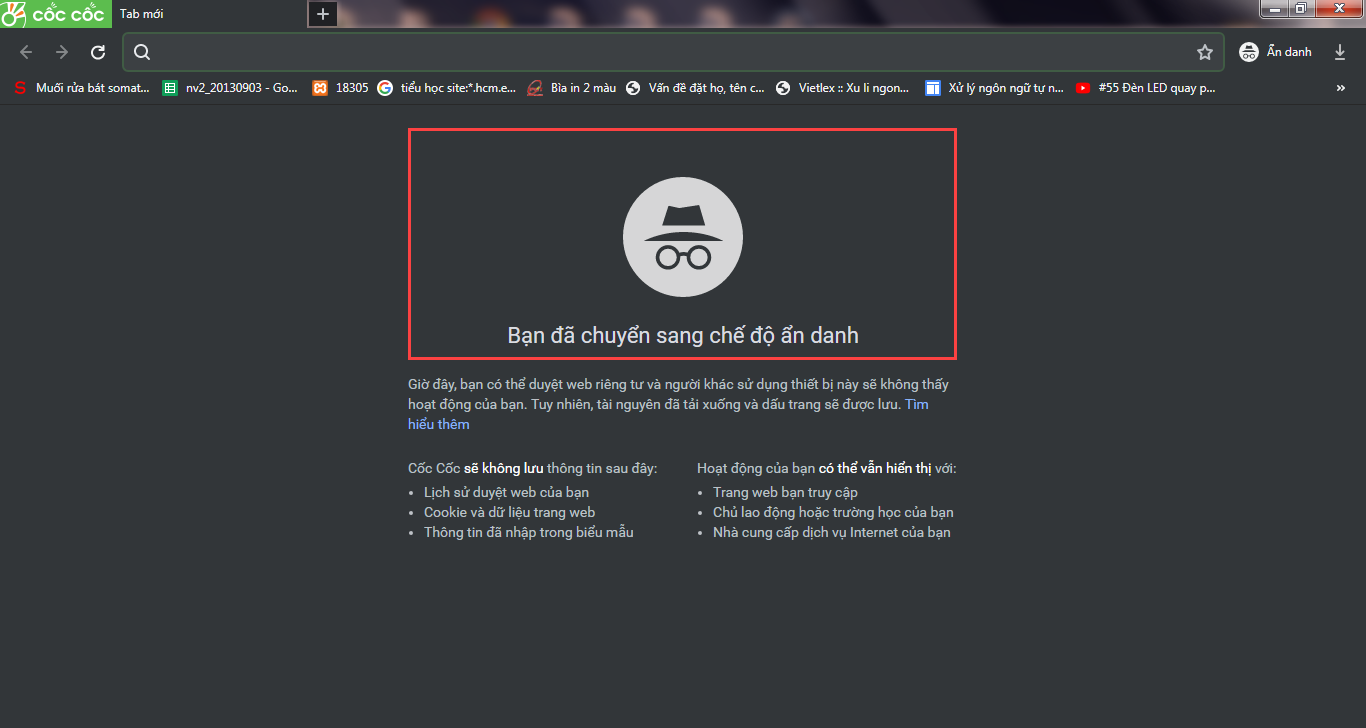Click the search magnifier in address bar
The width and height of the screenshot is (1366, 728).
click(x=142, y=52)
